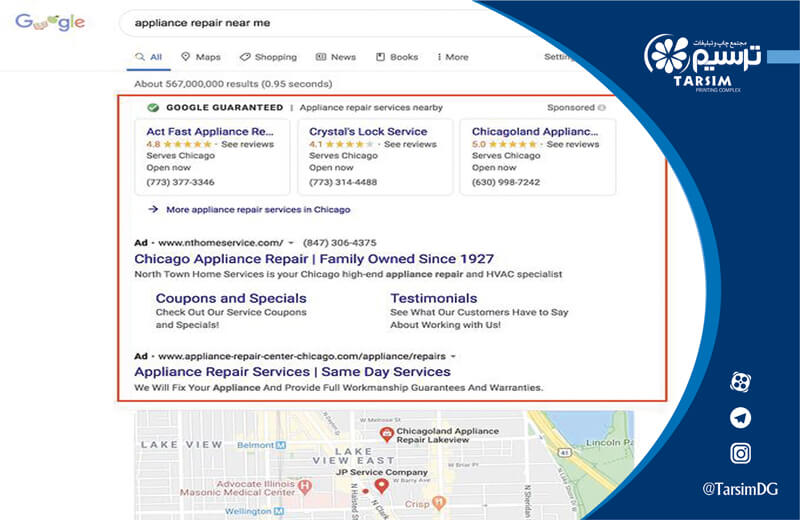The height and width of the screenshot is (520, 800).
Task: Select the Act Fast Appliance Repair card
Action: tap(211, 157)
